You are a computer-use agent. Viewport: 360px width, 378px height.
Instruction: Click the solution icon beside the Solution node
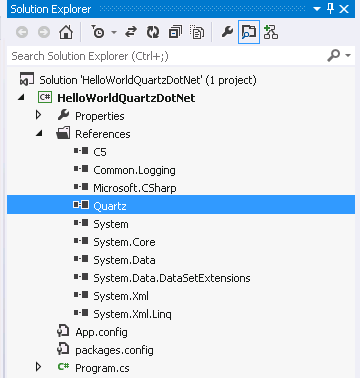tap(27, 80)
